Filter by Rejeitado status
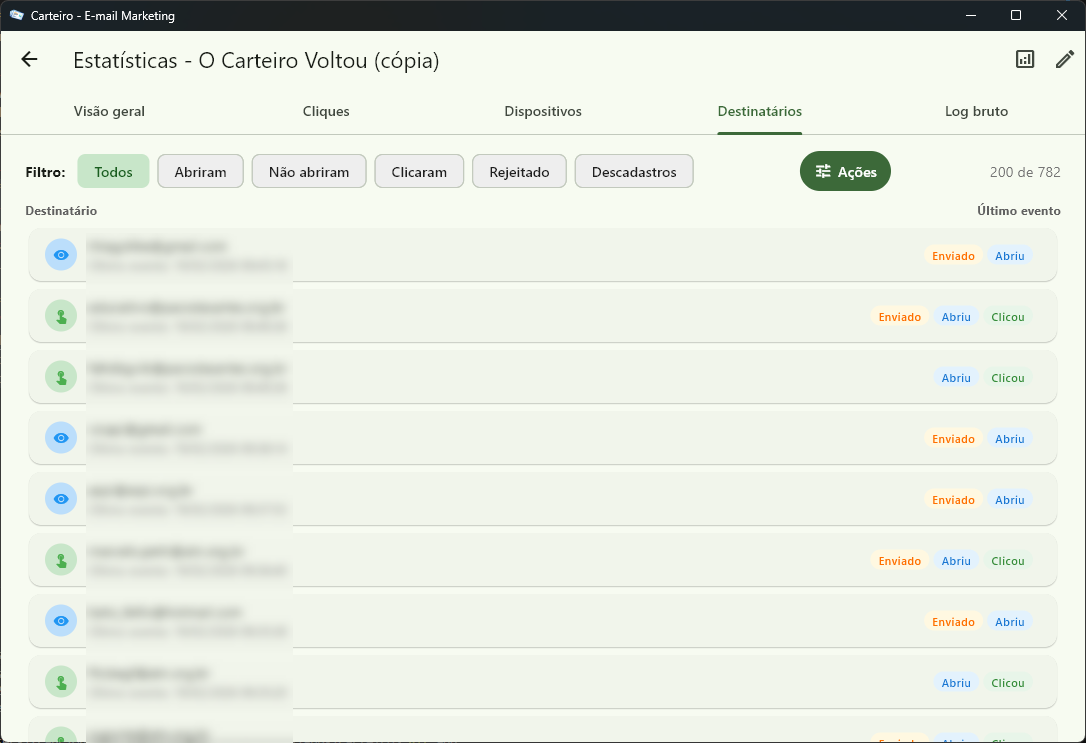This screenshot has height=743, width=1086. click(x=519, y=172)
